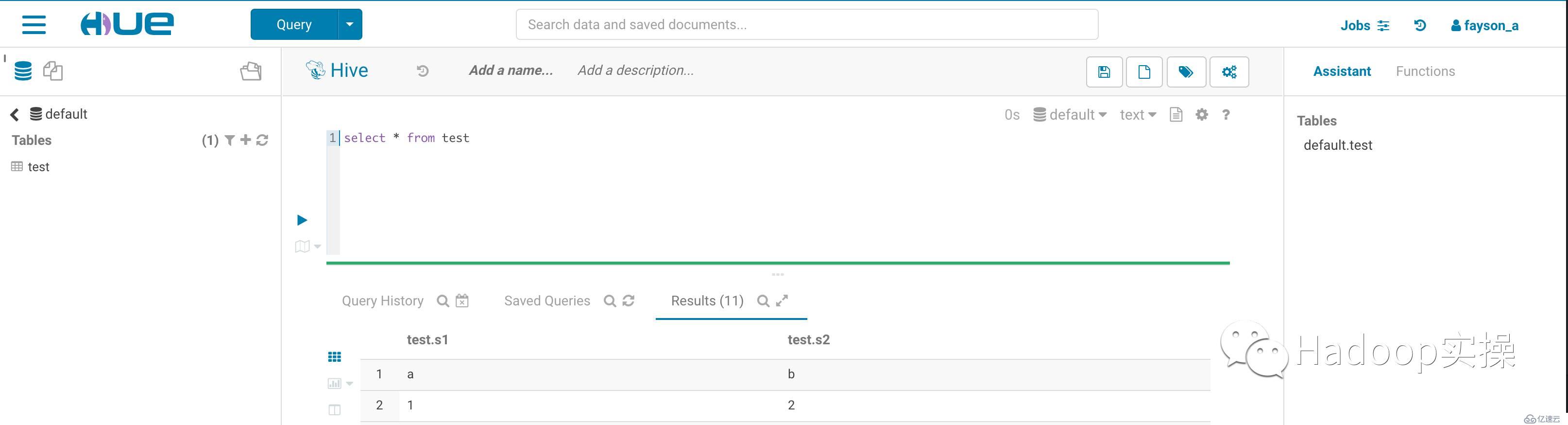
Task: Click the search data and documents field
Action: pos(806,24)
